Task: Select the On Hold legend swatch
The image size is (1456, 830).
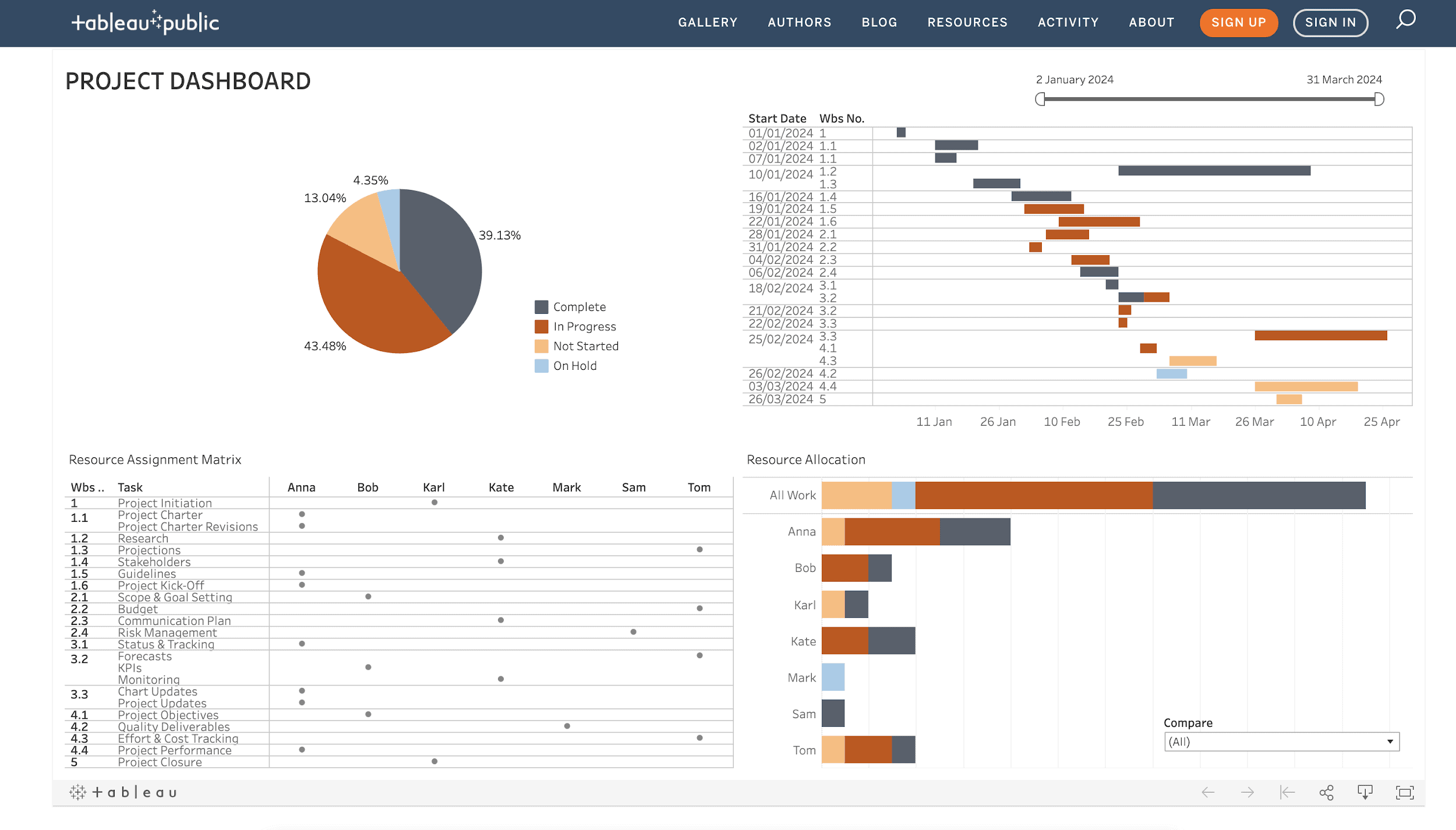Action: click(541, 365)
